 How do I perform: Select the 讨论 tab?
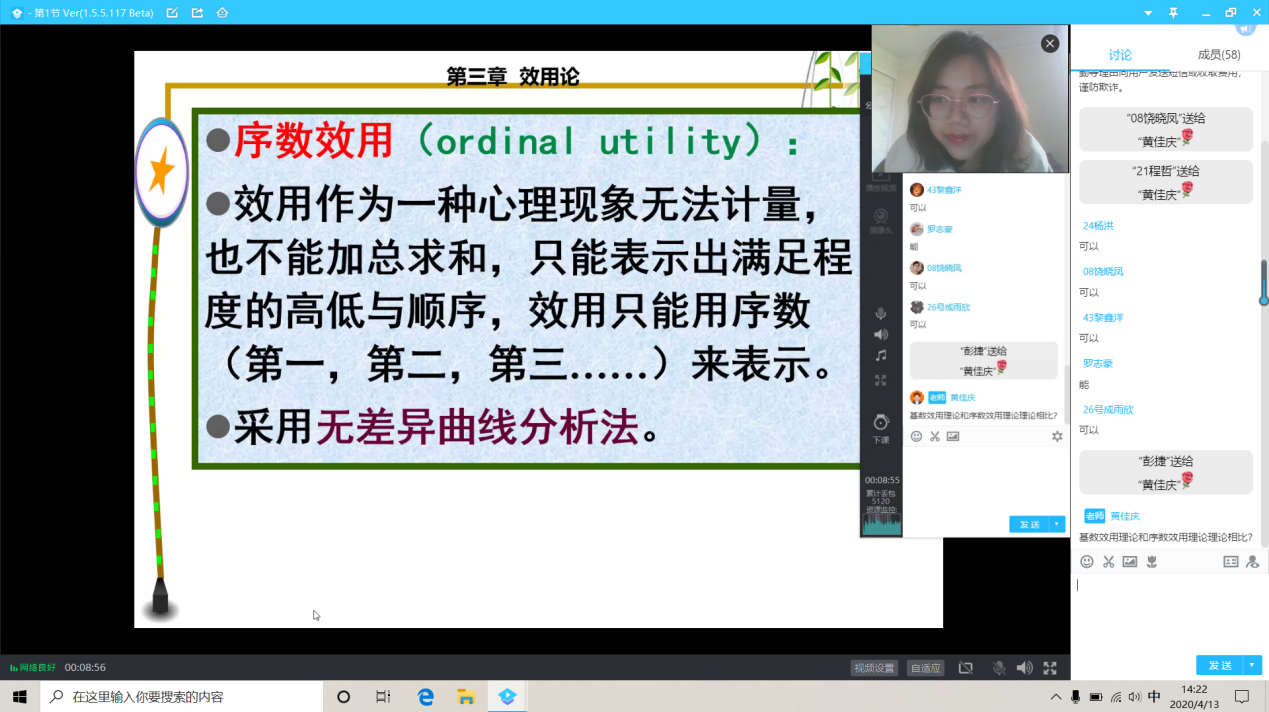[1120, 55]
